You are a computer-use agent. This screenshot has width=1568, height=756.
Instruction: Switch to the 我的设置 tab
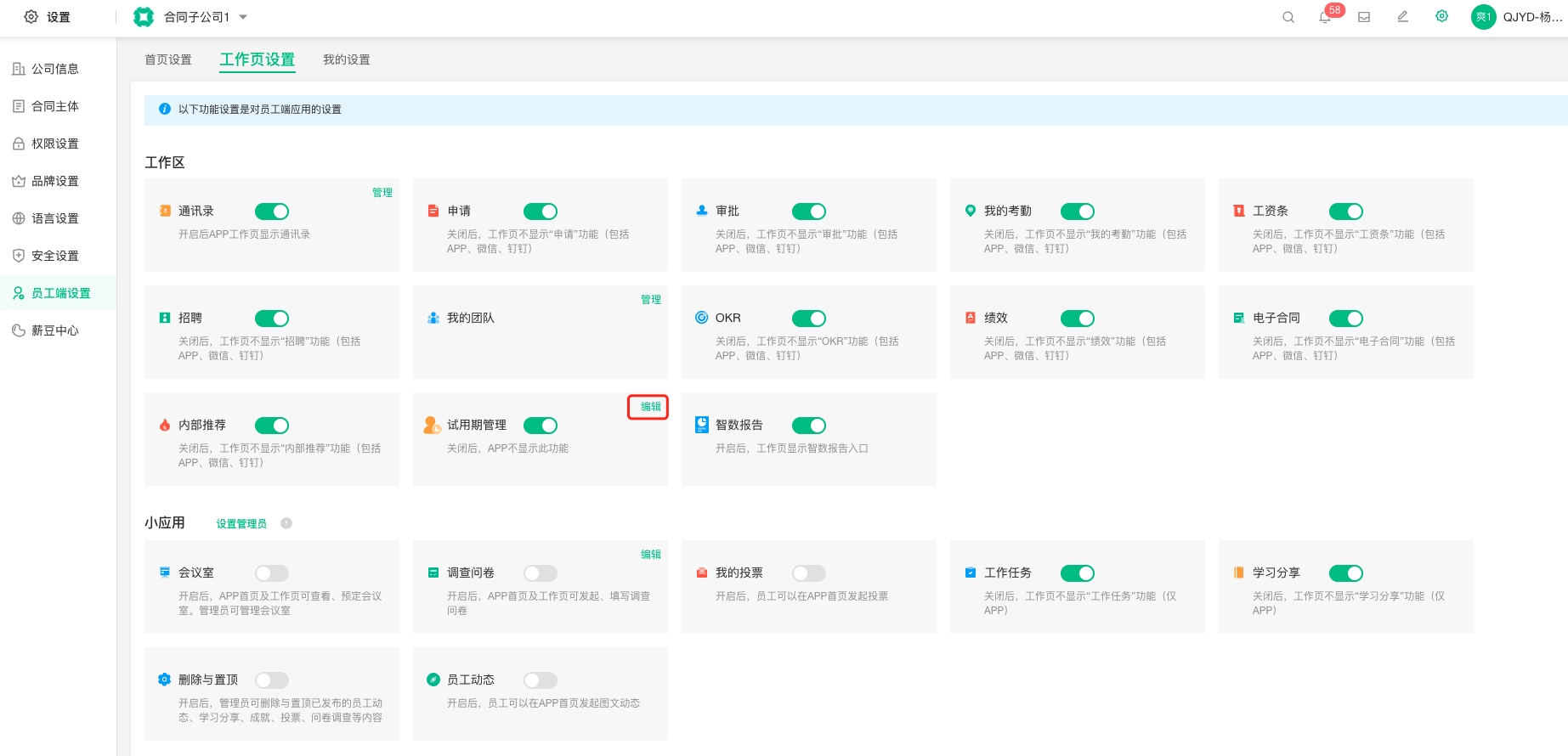pyautogui.click(x=347, y=59)
